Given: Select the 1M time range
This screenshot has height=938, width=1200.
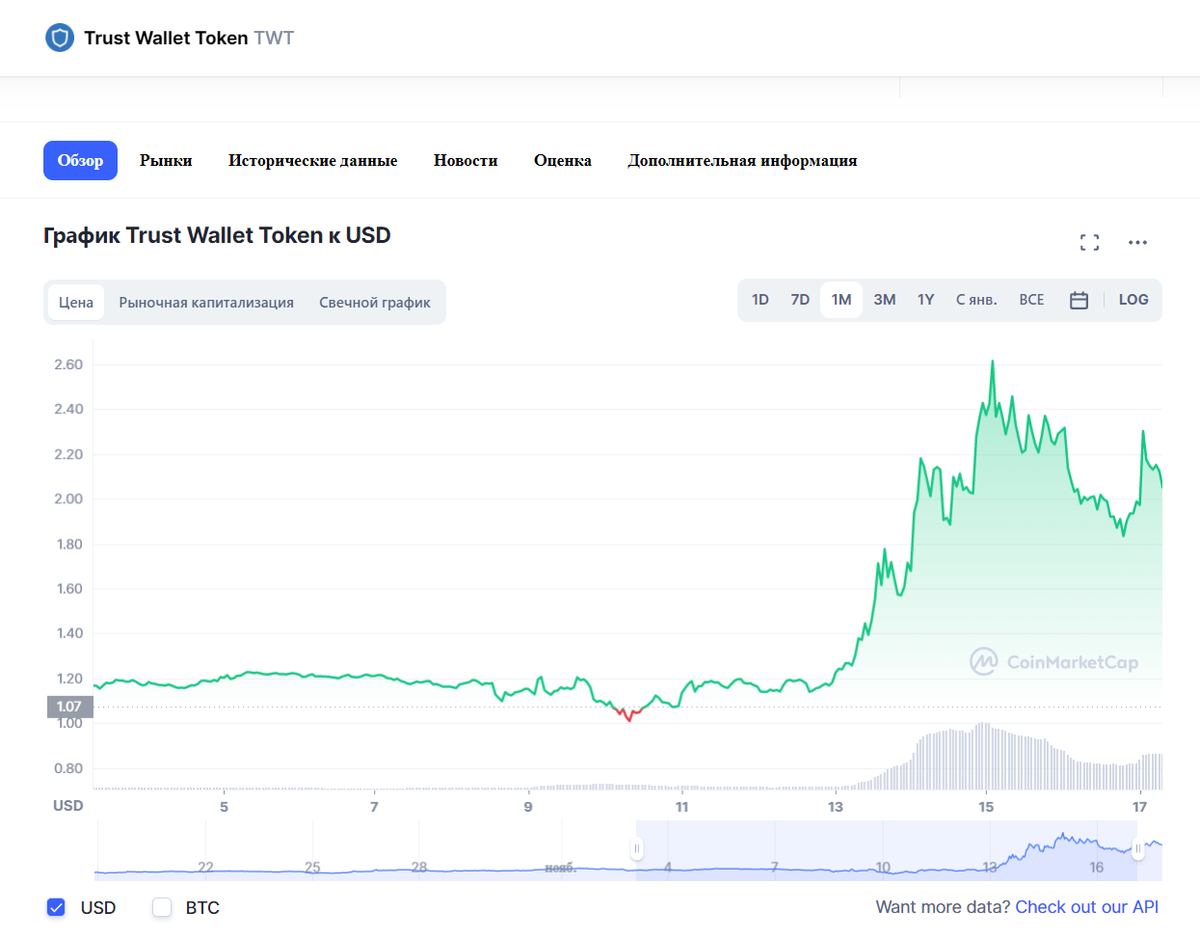Looking at the screenshot, I should tap(841, 300).
